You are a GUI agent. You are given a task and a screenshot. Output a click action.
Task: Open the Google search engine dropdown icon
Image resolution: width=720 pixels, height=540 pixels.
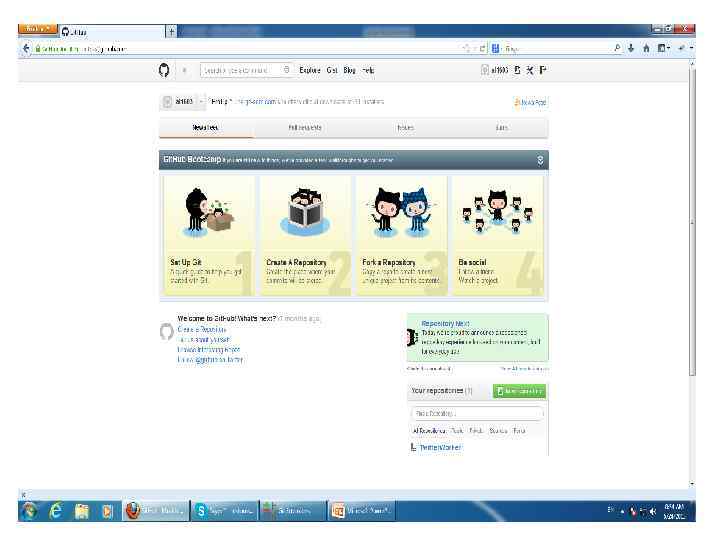[496, 48]
